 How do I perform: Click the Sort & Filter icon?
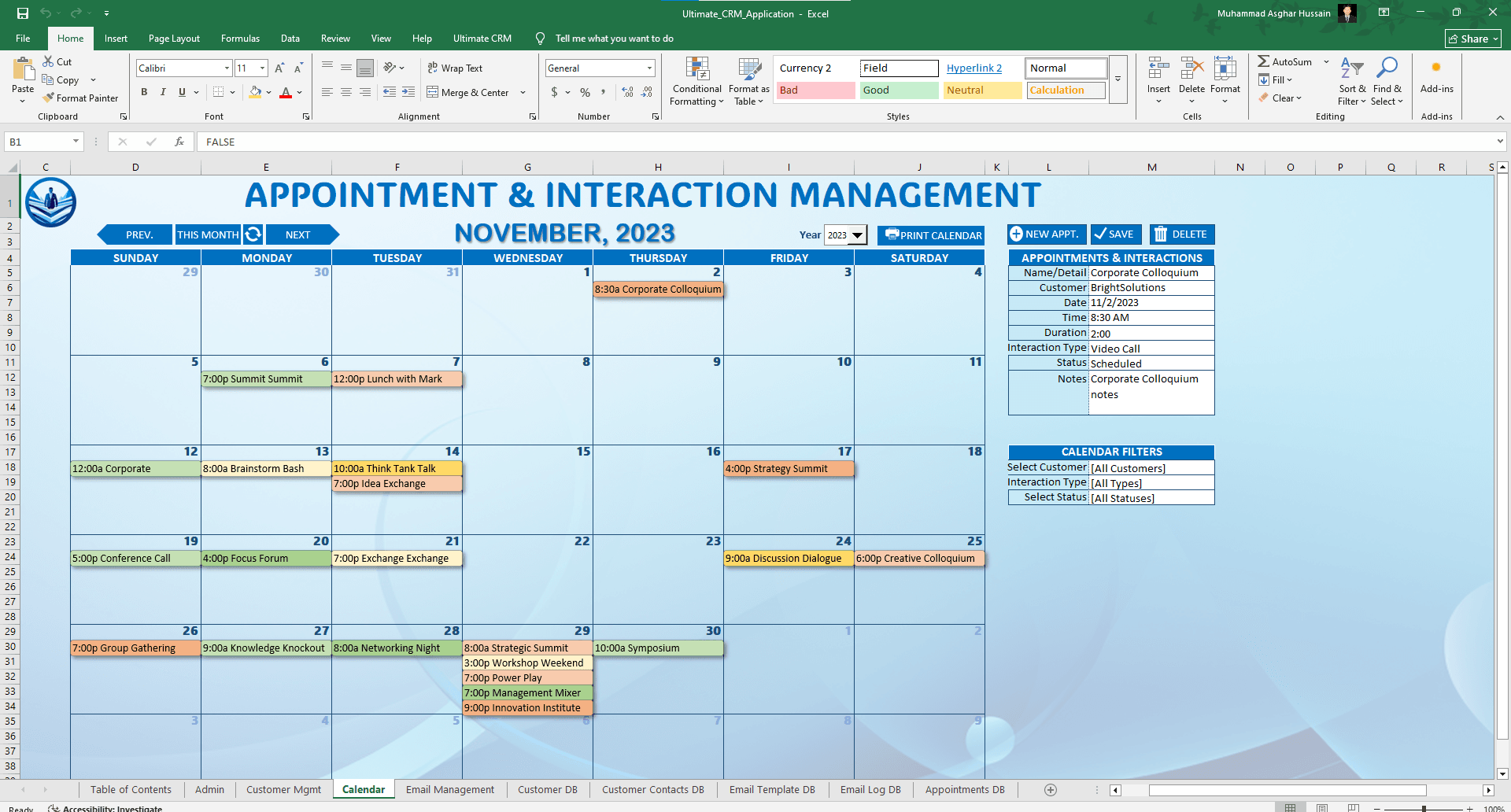tap(1351, 69)
